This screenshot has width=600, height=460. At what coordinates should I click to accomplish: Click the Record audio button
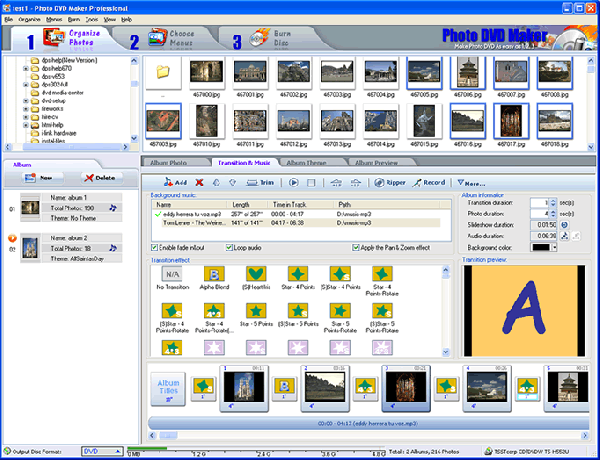click(x=428, y=183)
